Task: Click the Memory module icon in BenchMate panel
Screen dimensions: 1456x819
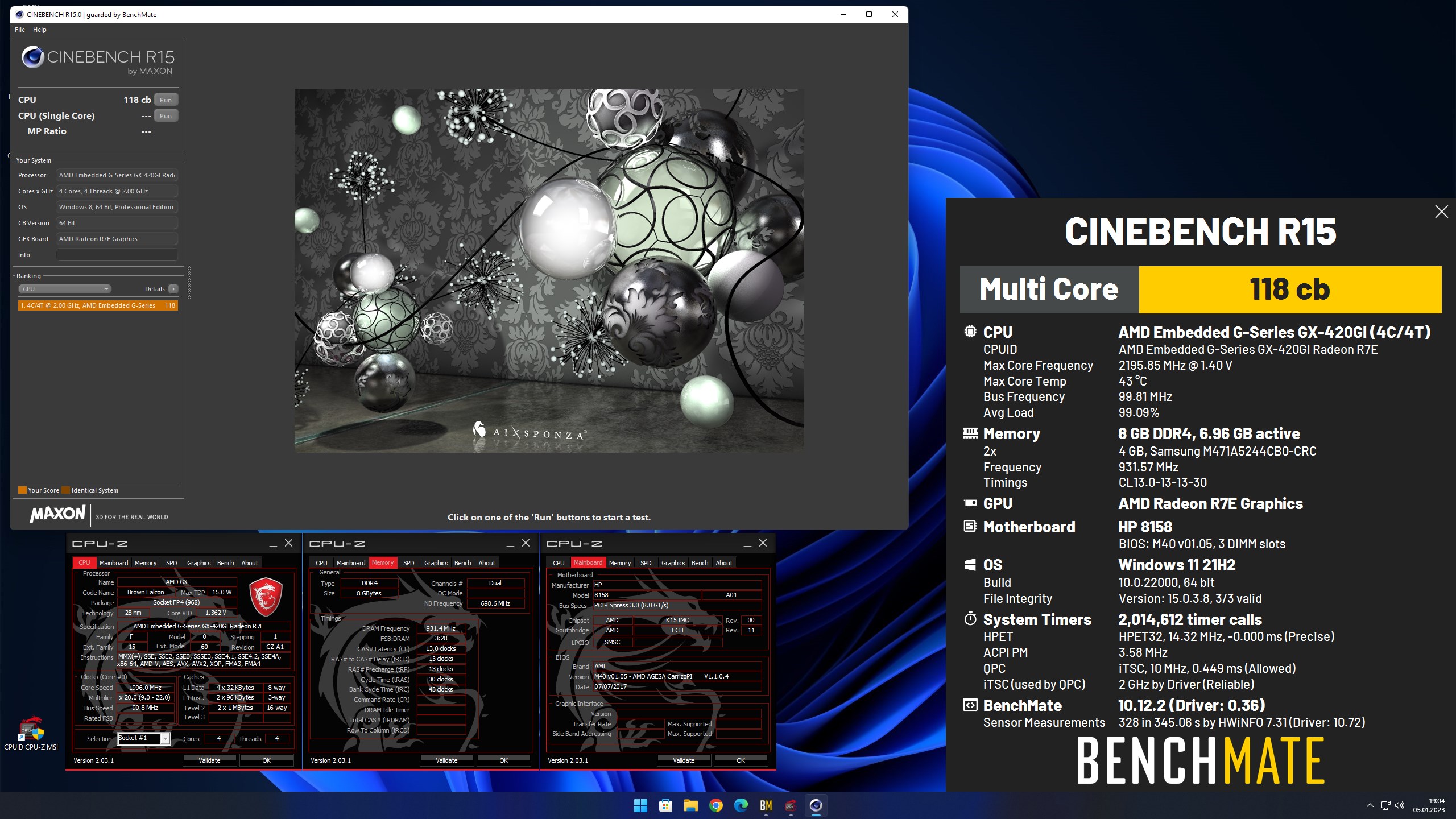Action: click(970, 433)
